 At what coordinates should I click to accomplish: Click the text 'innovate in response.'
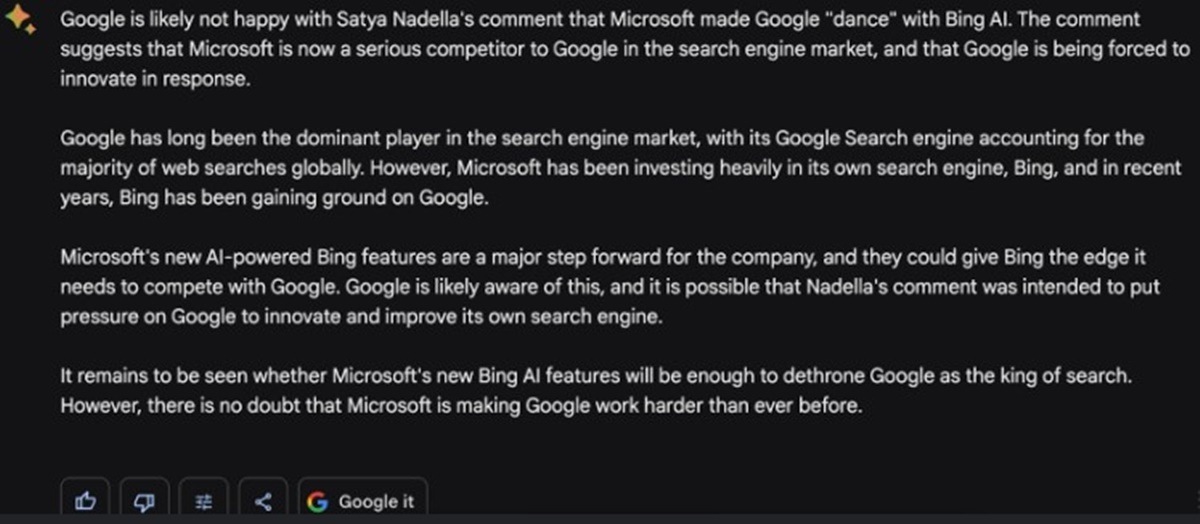(x=154, y=79)
